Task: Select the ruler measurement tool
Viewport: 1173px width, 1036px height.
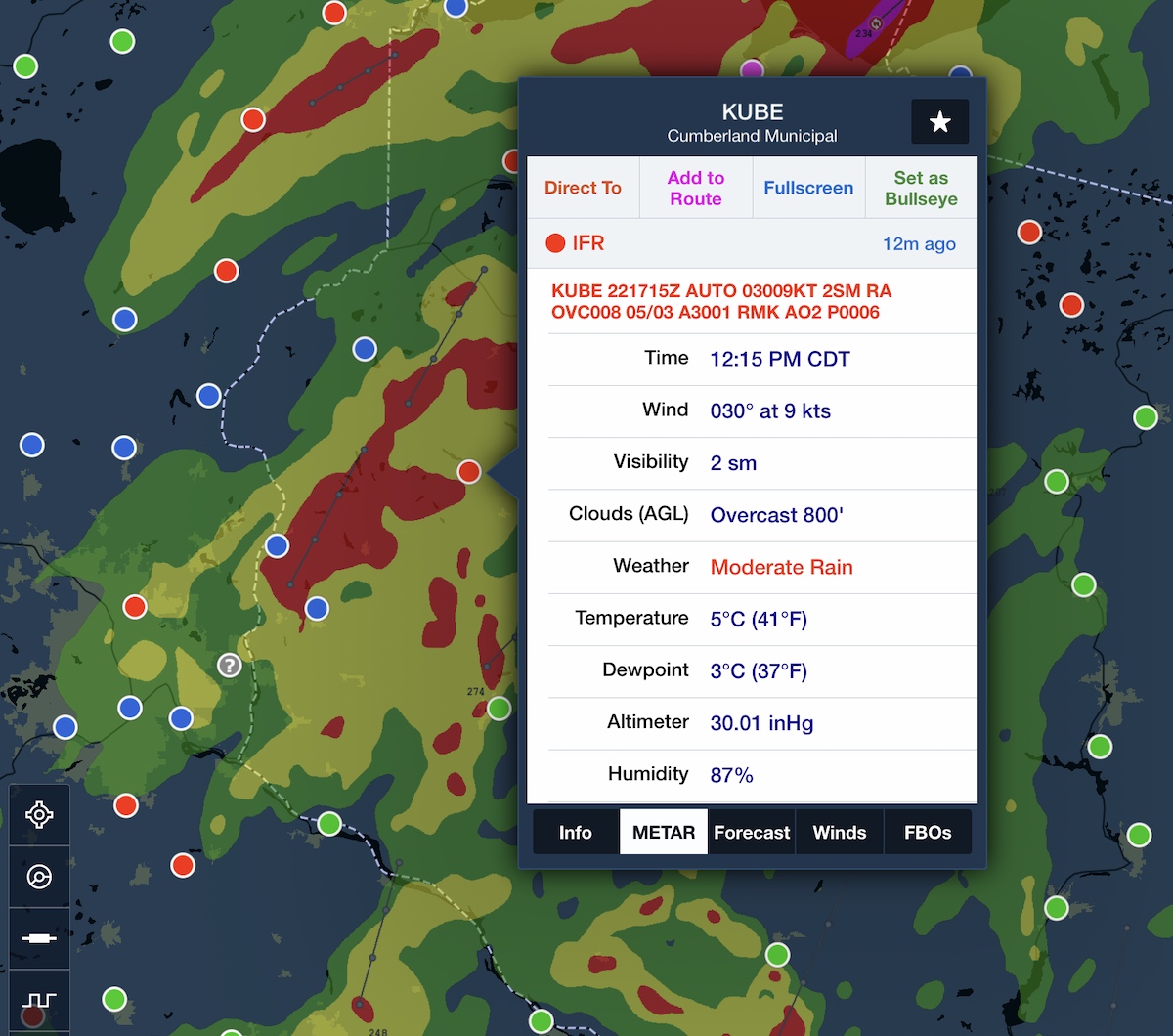Action: coord(39,938)
